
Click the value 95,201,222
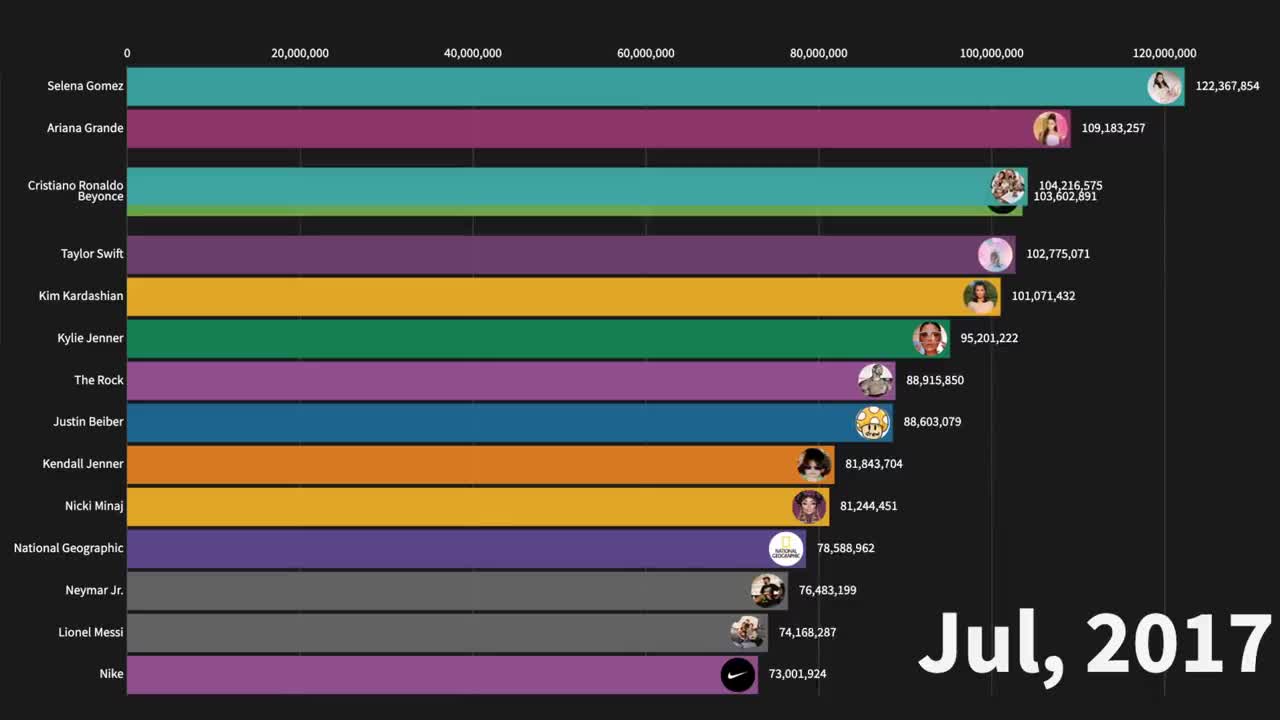tap(989, 338)
